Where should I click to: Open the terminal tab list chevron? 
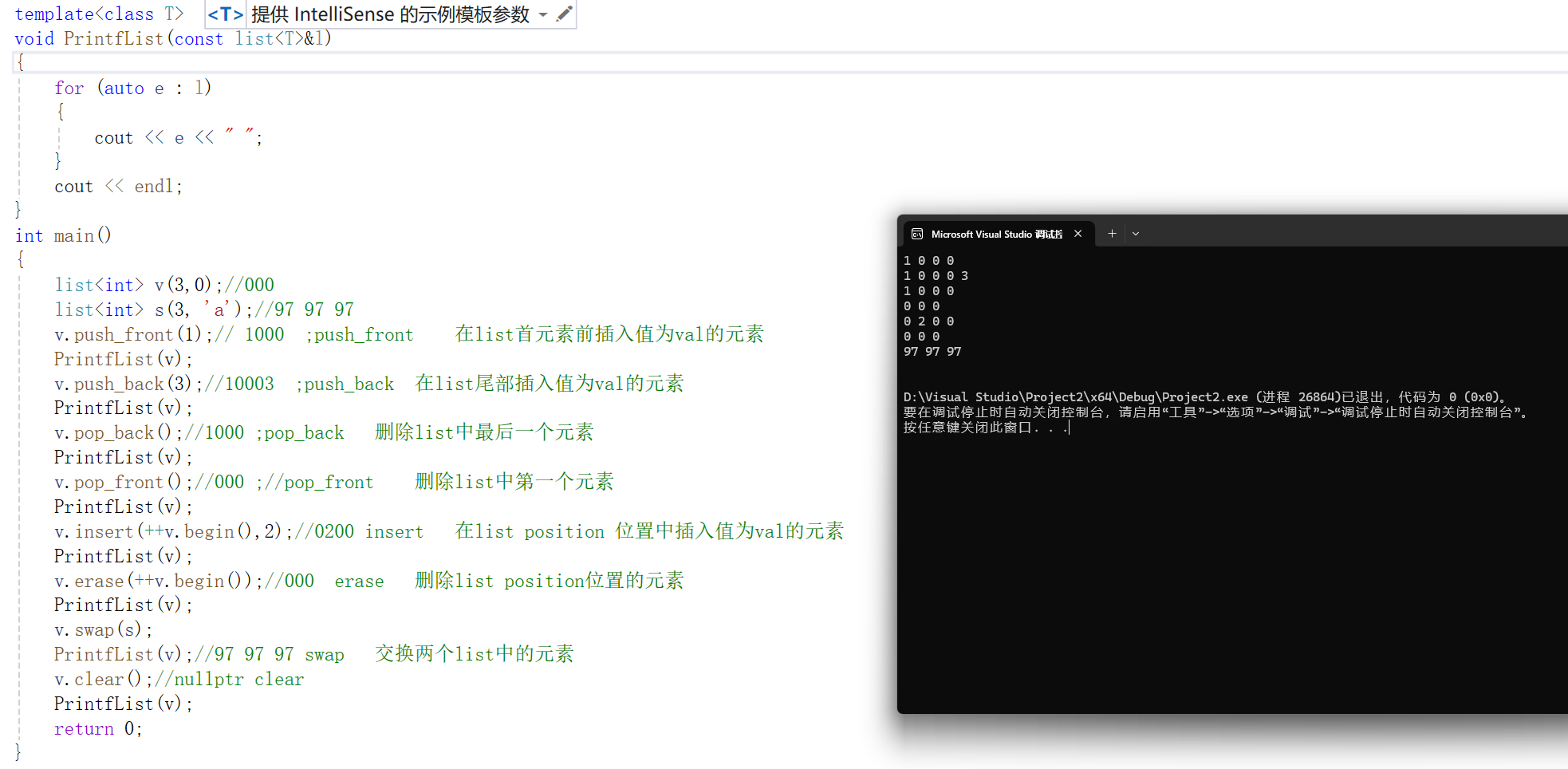pos(1135,233)
